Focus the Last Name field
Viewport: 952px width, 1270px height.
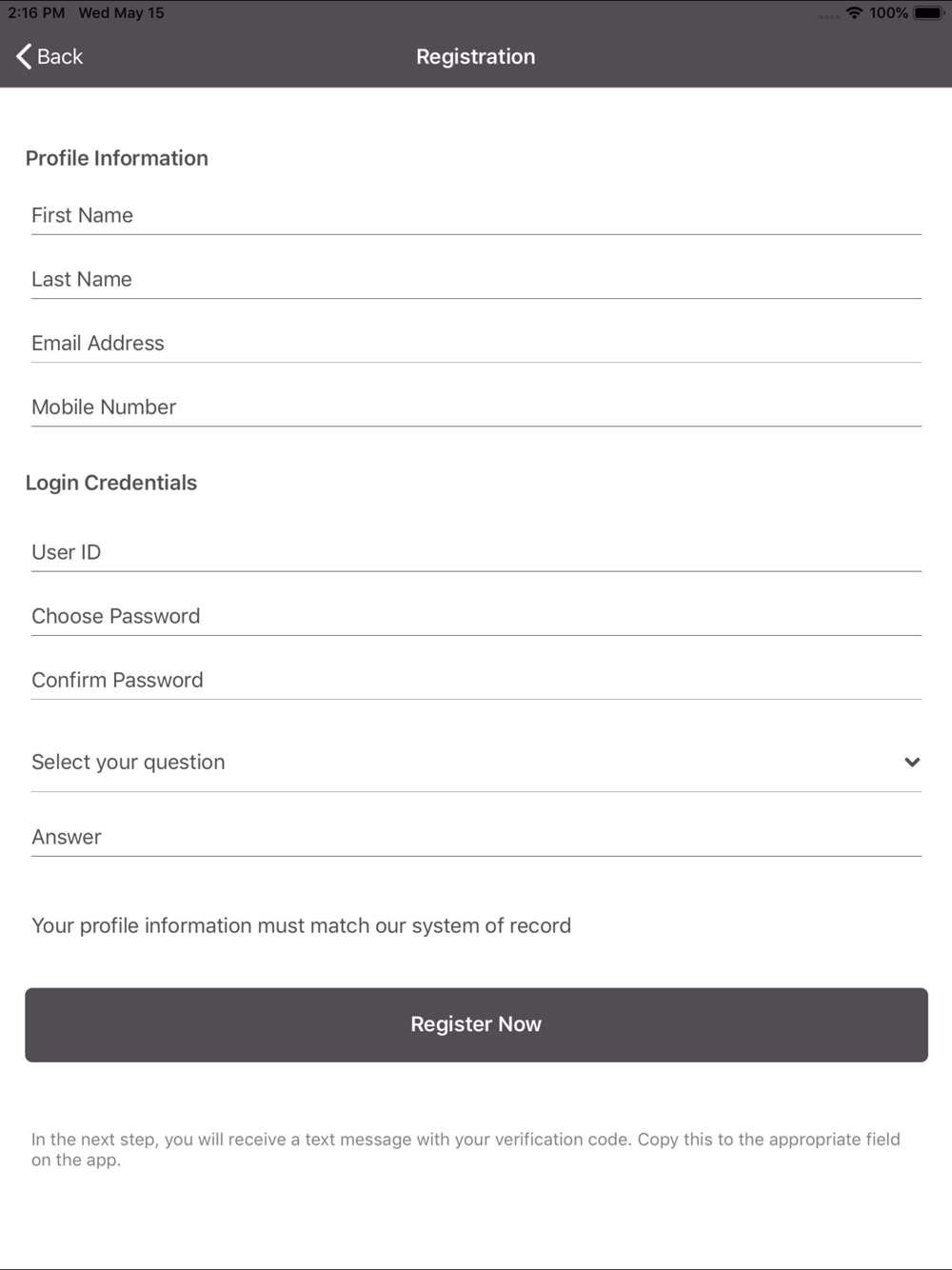point(476,279)
